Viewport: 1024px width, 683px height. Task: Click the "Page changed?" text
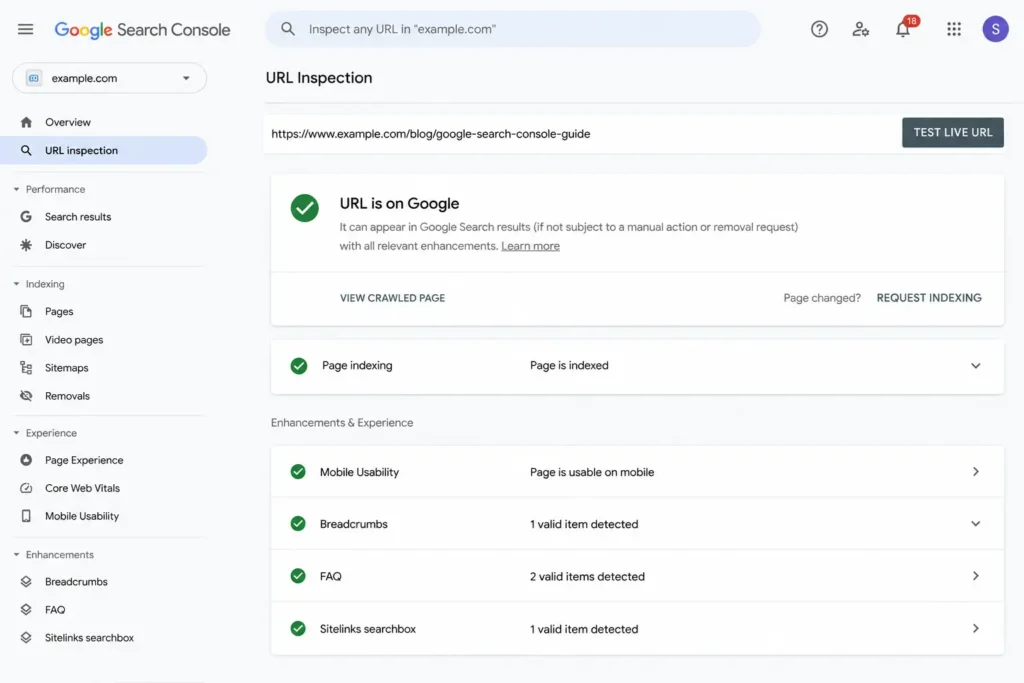point(822,298)
